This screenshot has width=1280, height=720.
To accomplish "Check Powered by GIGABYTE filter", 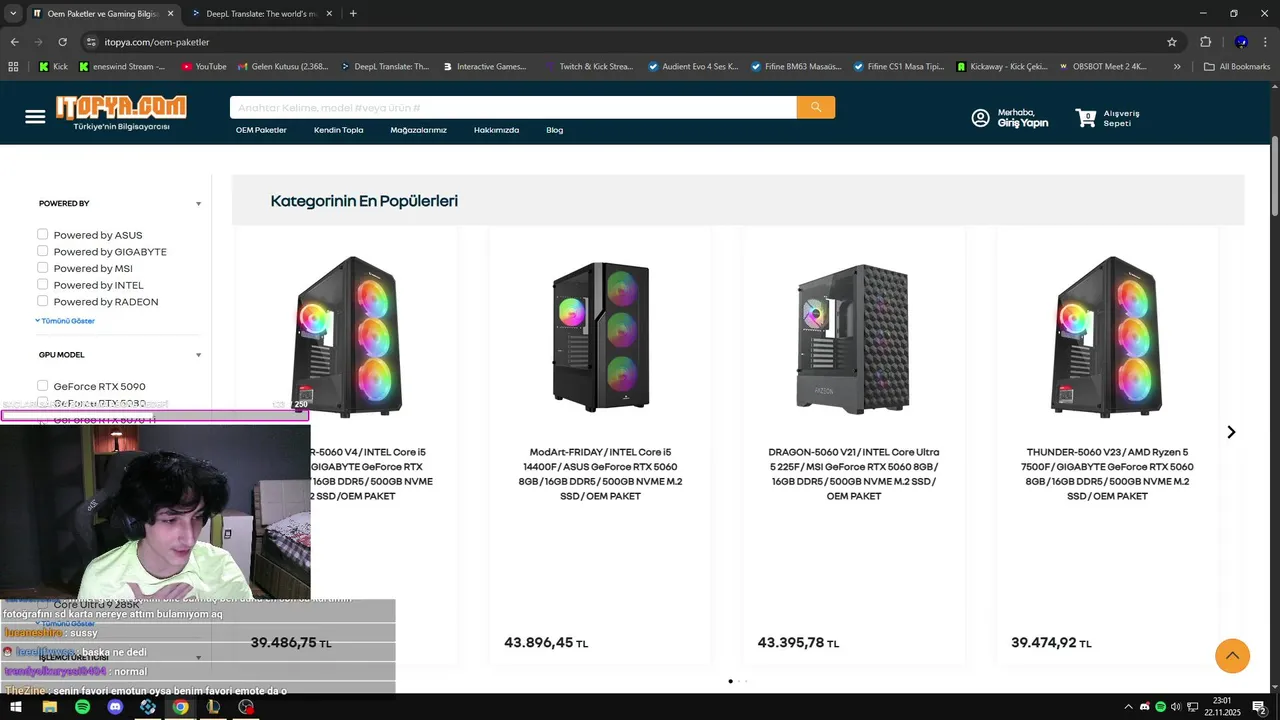I will click(x=43, y=251).
